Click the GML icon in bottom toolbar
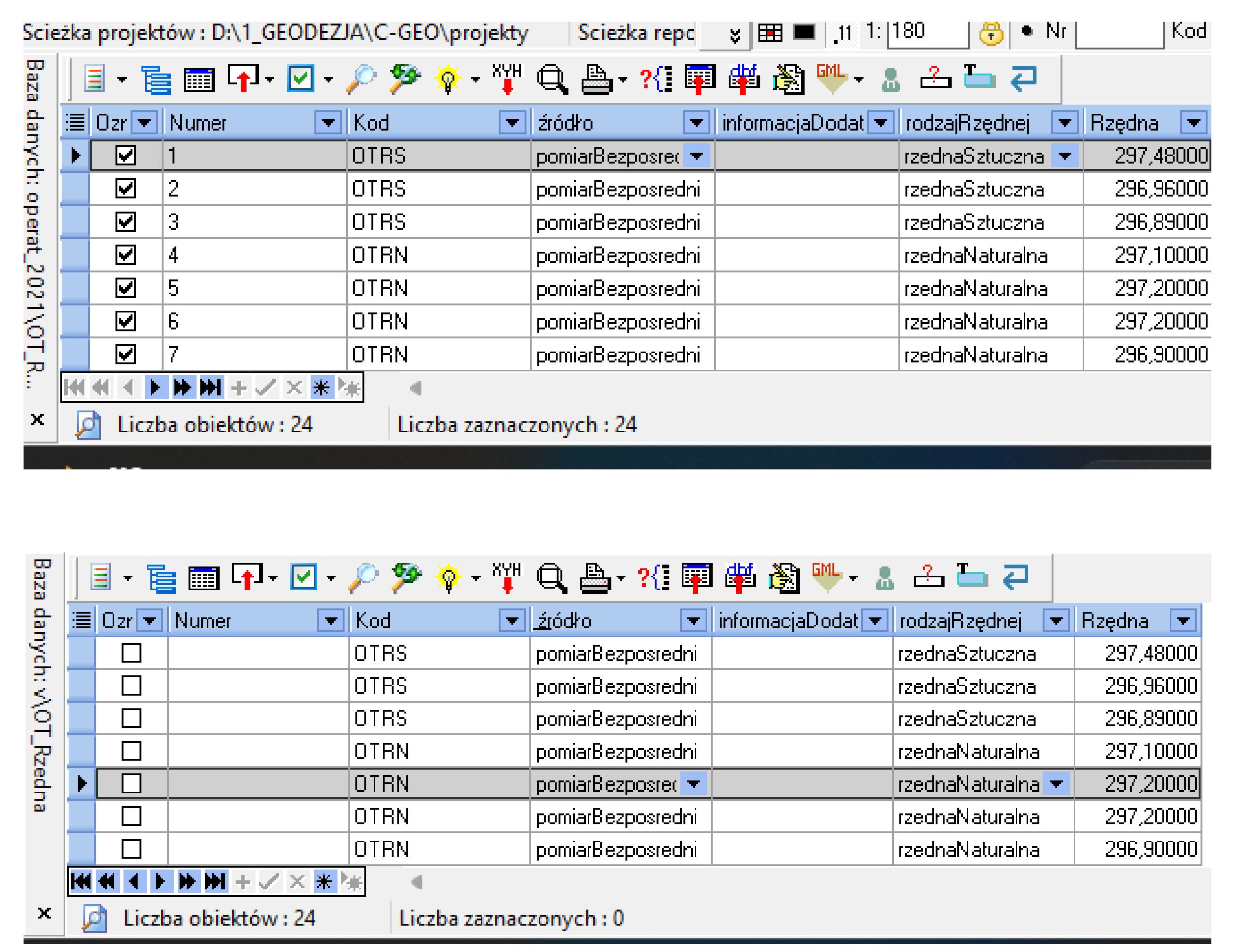The image size is (1242, 952). click(x=827, y=578)
